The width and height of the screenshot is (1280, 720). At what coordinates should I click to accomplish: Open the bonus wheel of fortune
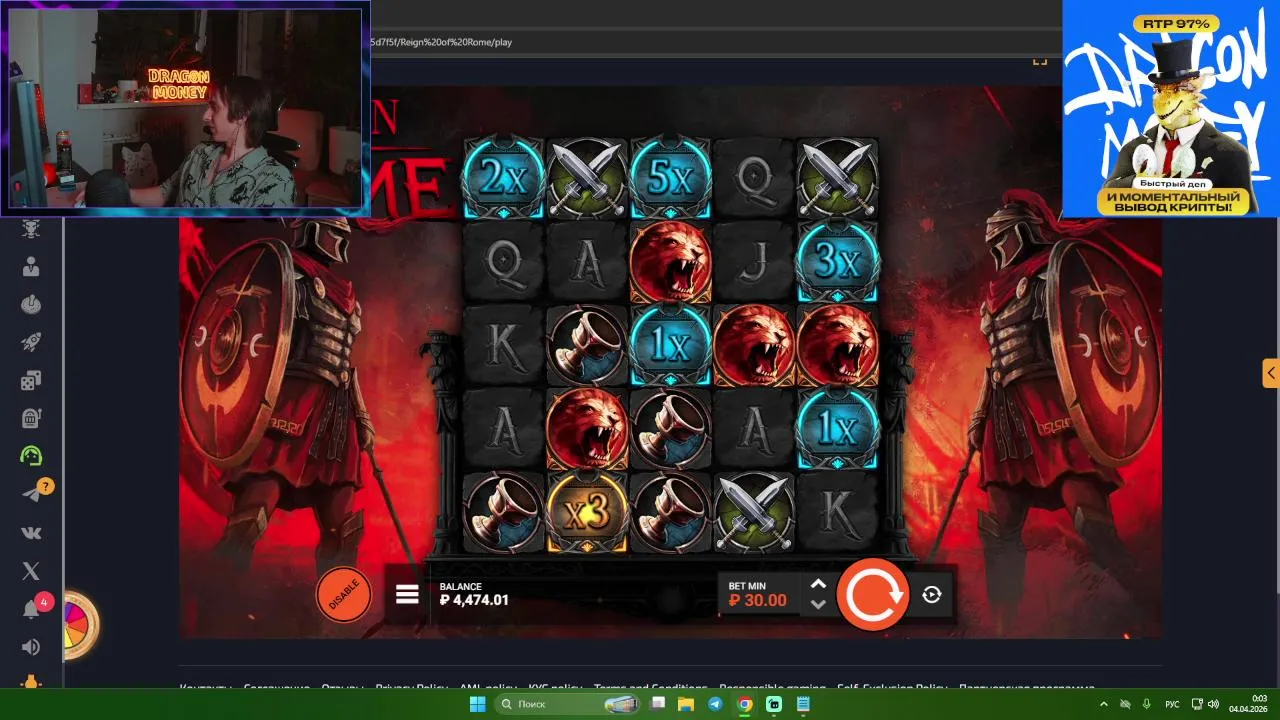79,625
